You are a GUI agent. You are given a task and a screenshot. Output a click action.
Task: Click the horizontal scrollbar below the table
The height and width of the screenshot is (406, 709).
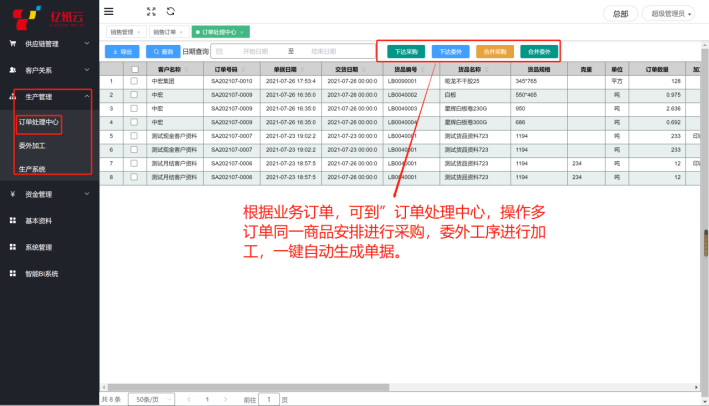pos(400,385)
